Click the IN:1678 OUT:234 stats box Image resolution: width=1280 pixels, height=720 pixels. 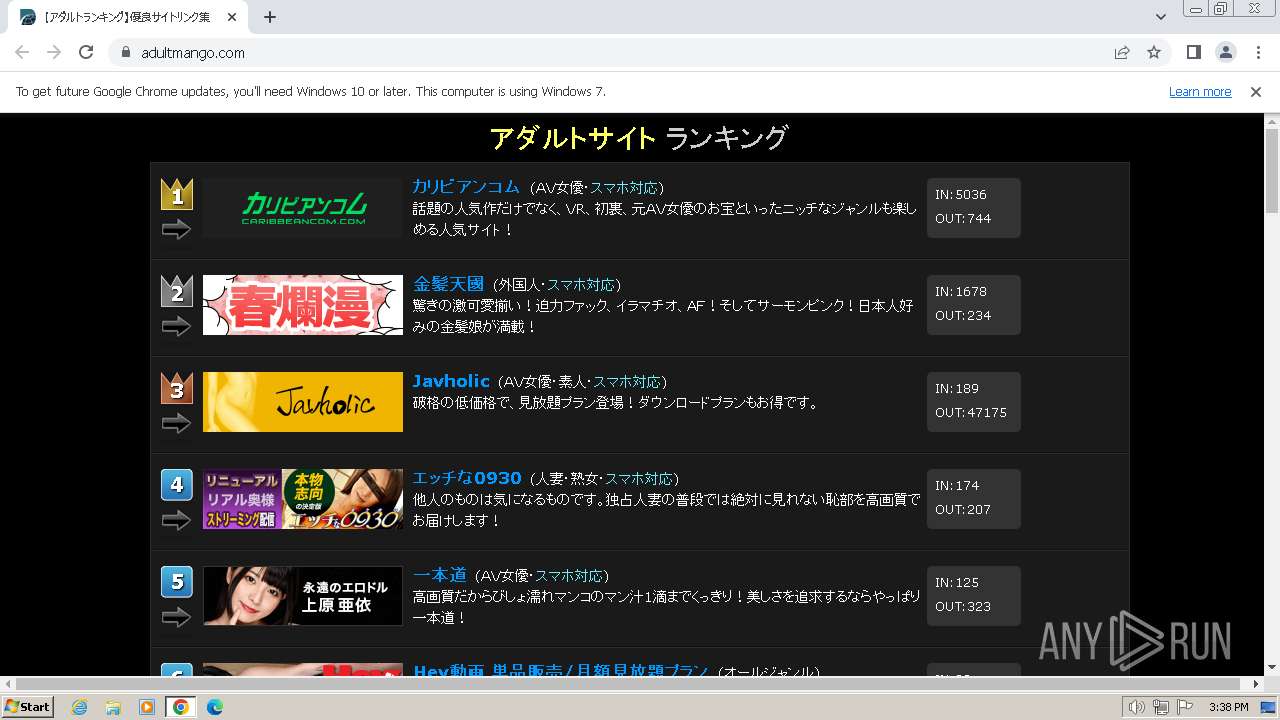[x=974, y=305]
